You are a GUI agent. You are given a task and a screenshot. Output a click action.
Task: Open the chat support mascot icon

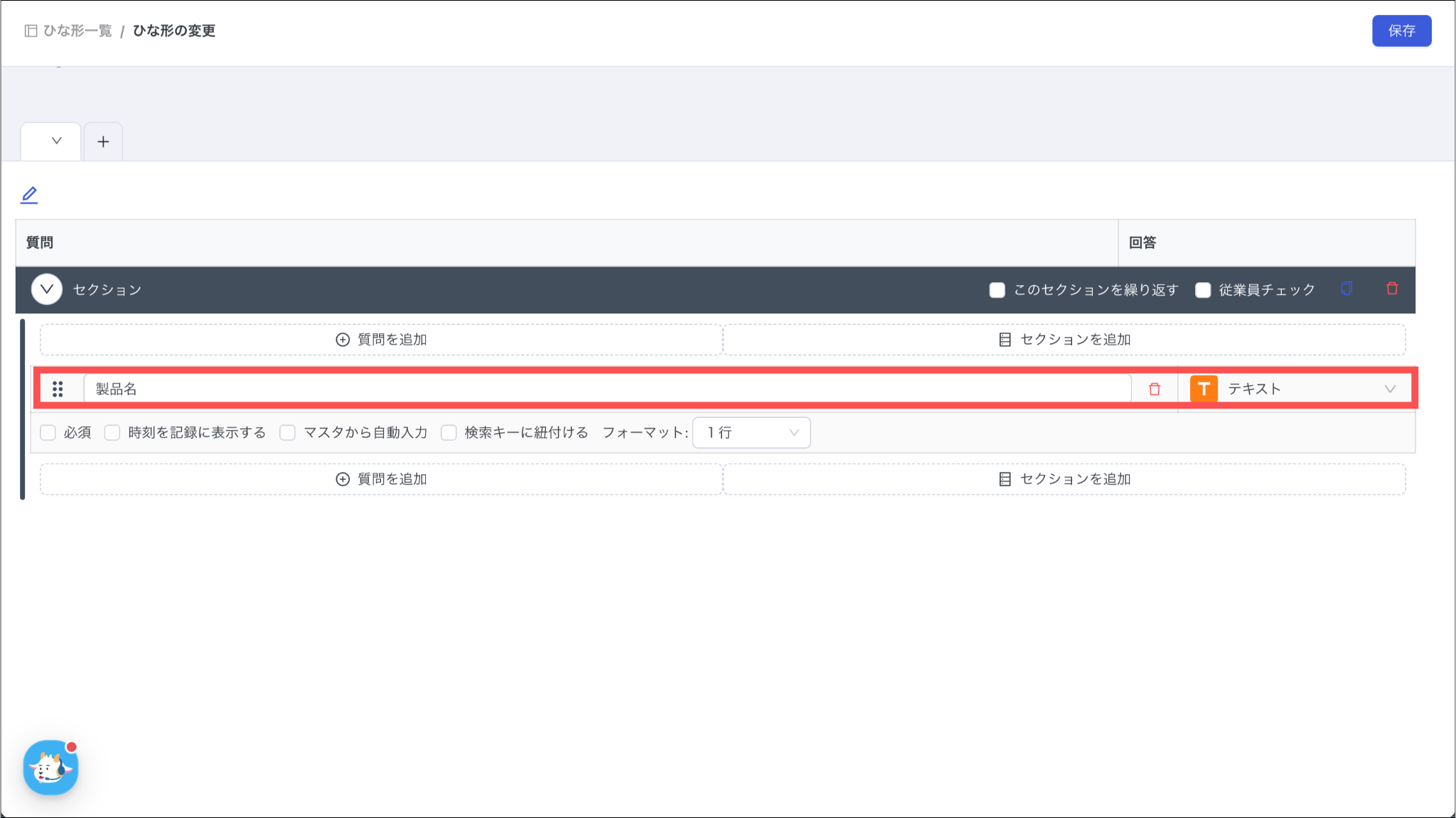[x=50, y=768]
